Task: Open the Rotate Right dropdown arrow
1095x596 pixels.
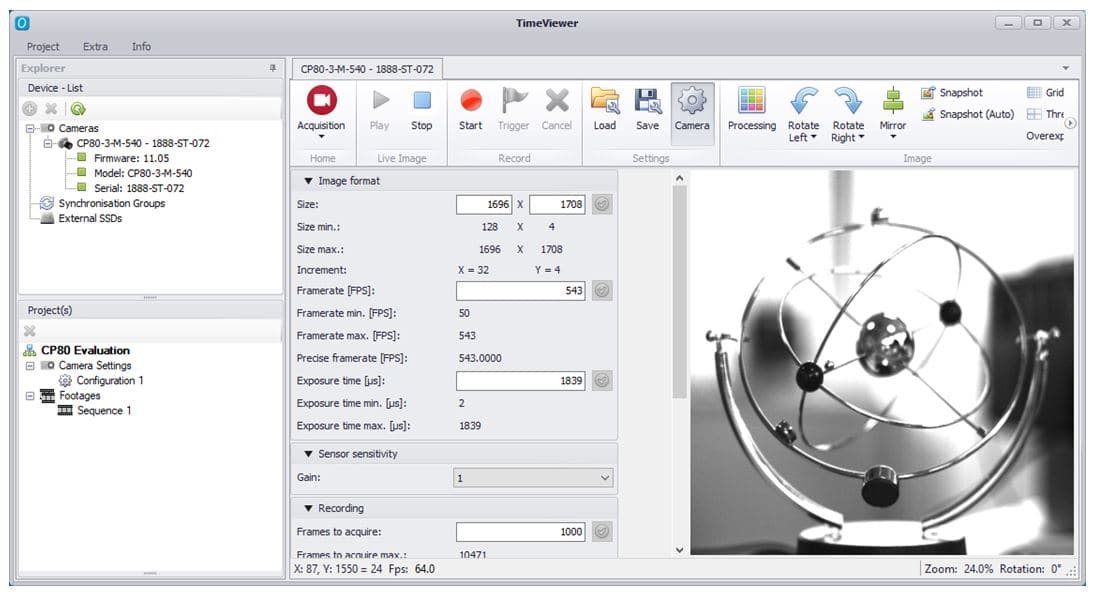Action: tap(861, 138)
